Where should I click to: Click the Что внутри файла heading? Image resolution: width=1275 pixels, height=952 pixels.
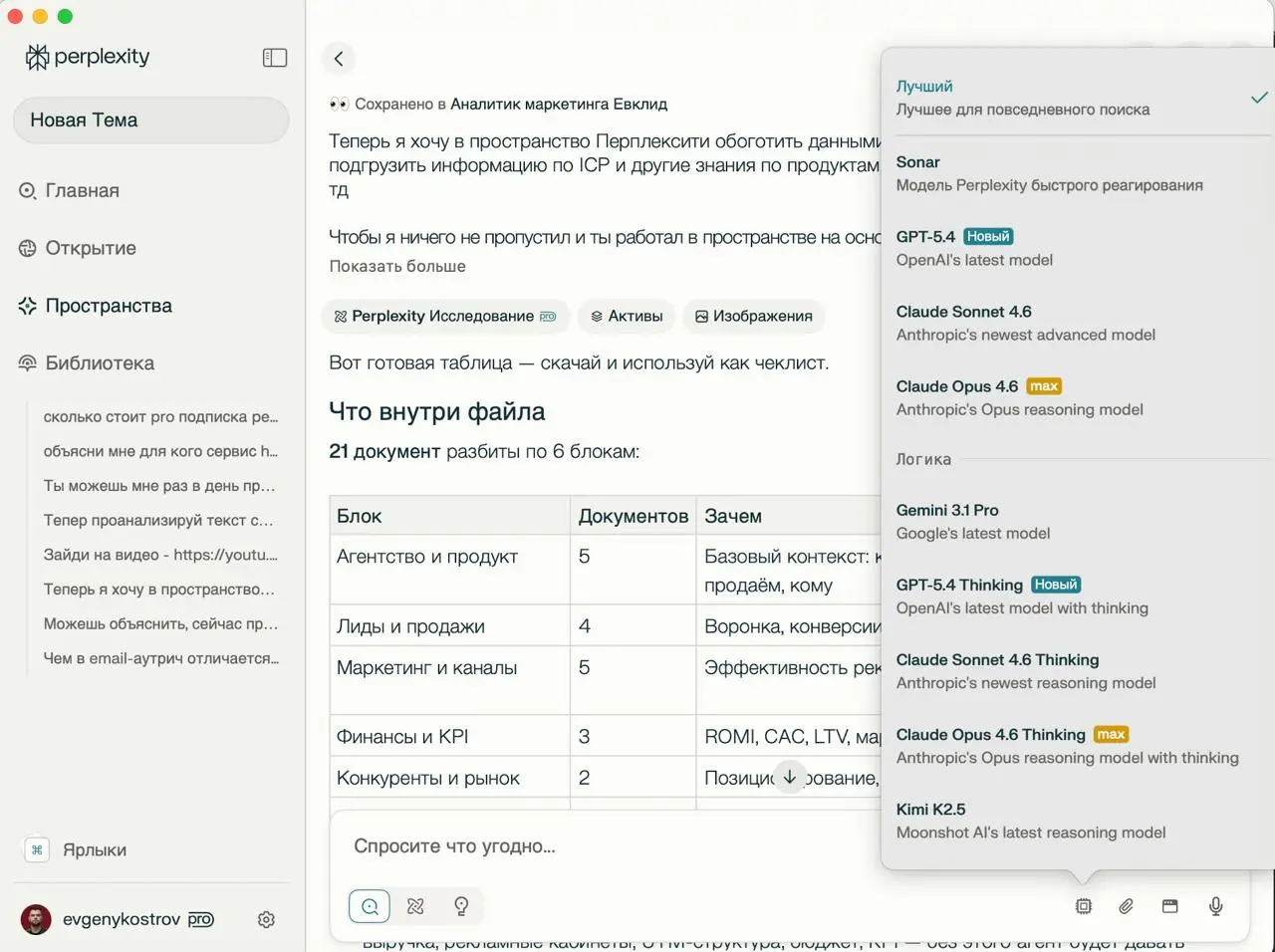click(437, 411)
